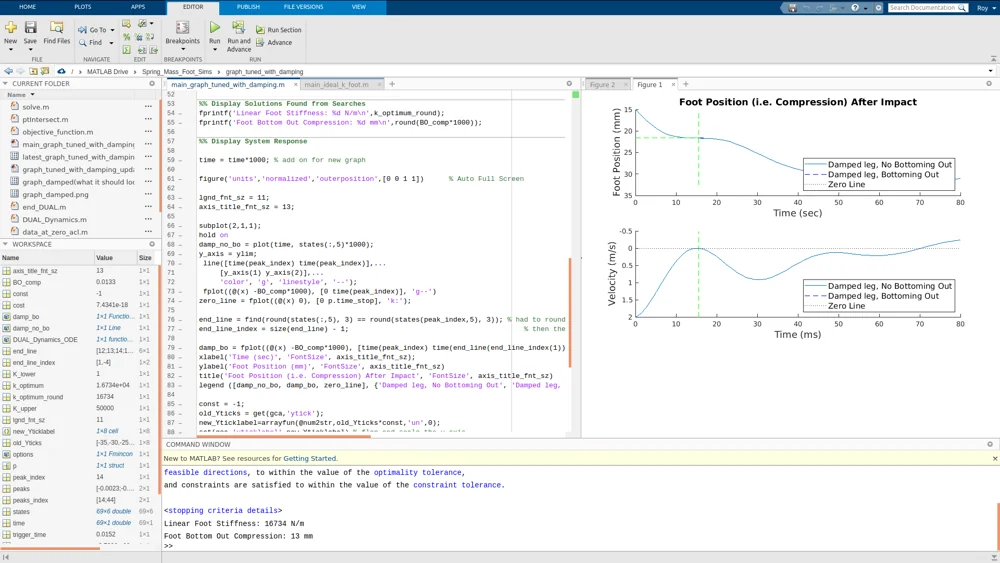Add a new figure tab with plus
Screen dimensions: 1000x563
686,84
